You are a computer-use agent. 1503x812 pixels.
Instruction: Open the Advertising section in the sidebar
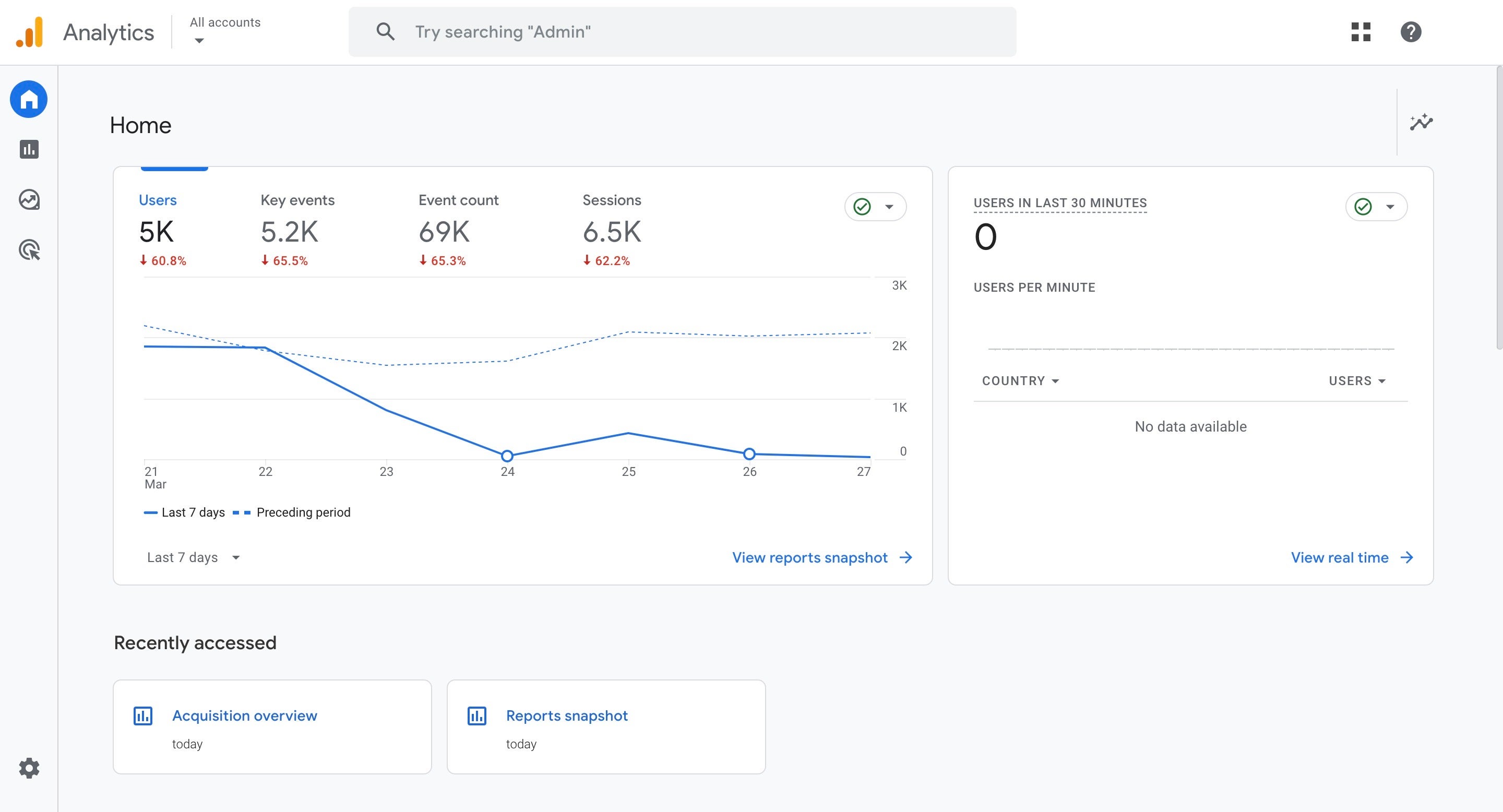coord(28,249)
